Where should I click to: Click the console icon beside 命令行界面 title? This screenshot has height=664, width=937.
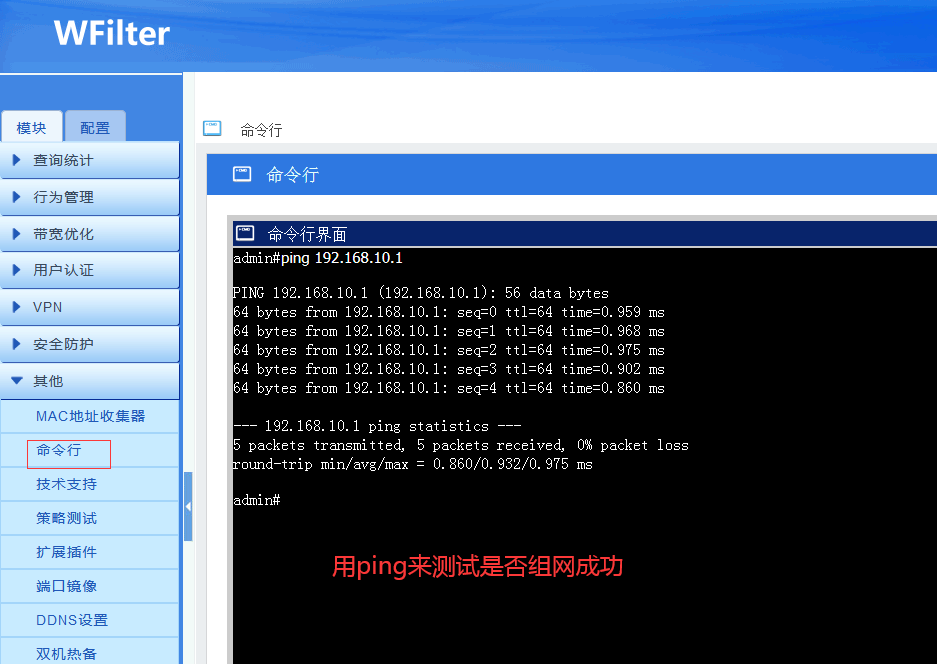pyautogui.click(x=245, y=232)
